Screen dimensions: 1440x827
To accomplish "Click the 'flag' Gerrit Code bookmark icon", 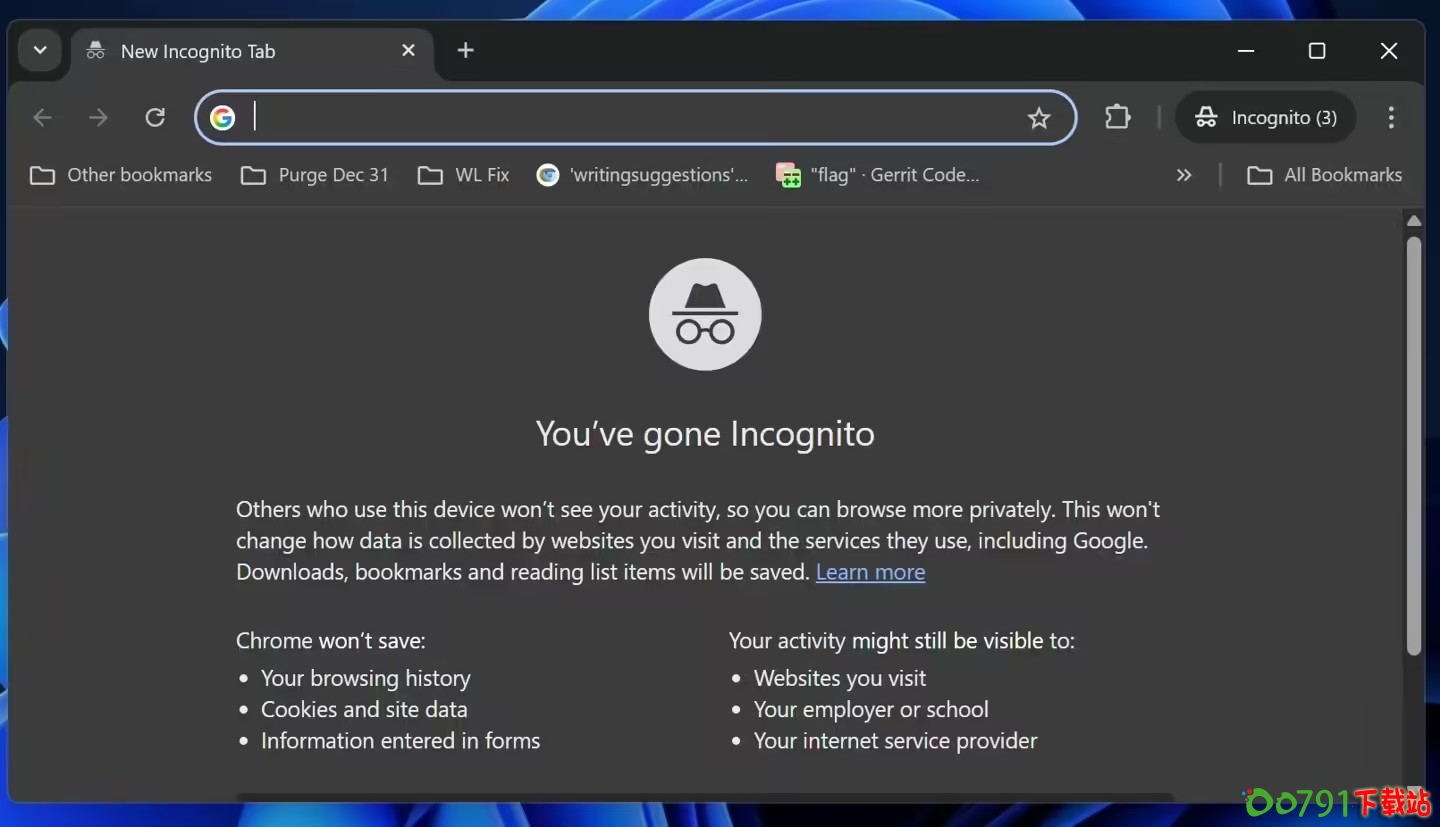I will tap(789, 174).
